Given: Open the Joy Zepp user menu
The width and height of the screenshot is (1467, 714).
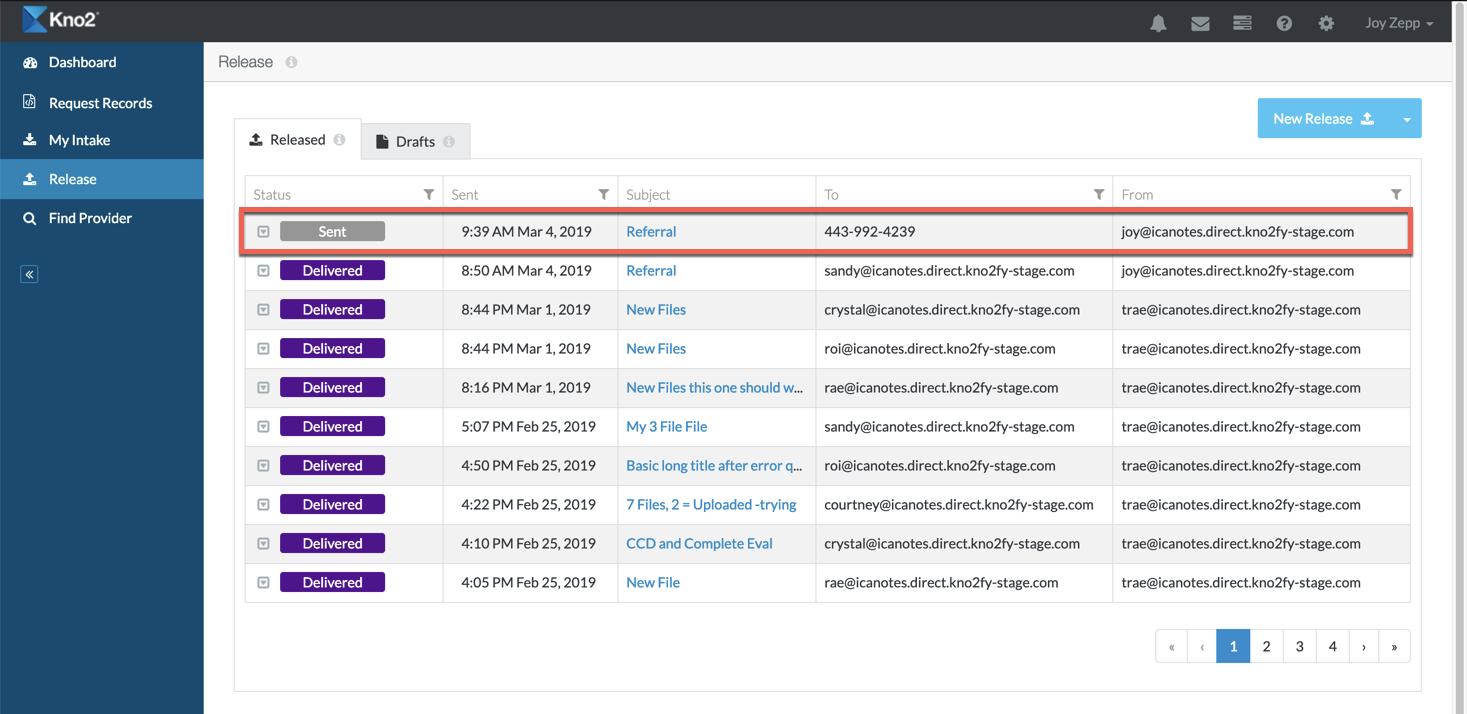Looking at the screenshot, I should (1398, 23).
